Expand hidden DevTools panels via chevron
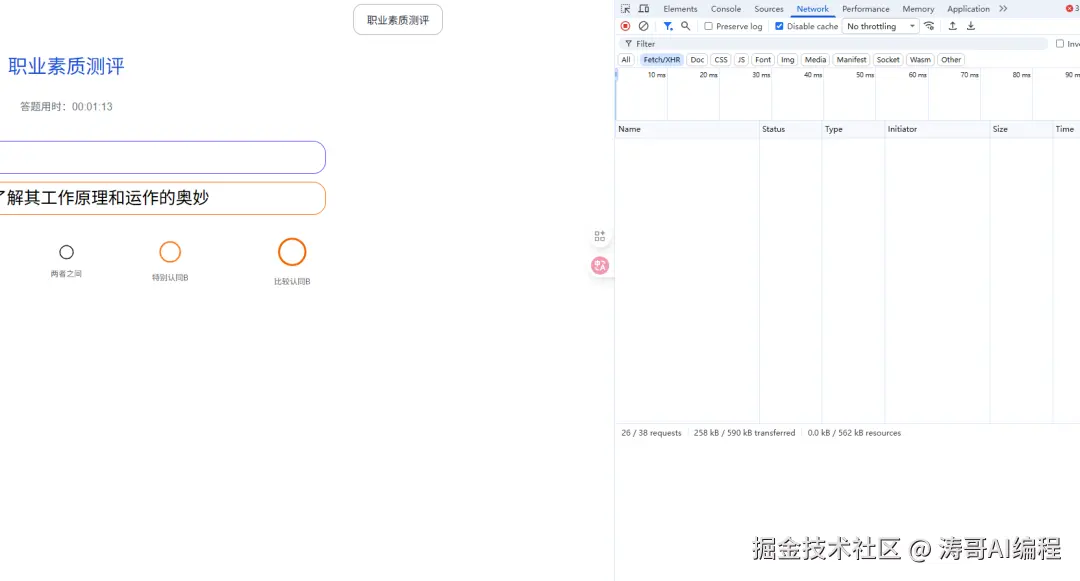1080x581 pixels. click(x=1002, y=8)
